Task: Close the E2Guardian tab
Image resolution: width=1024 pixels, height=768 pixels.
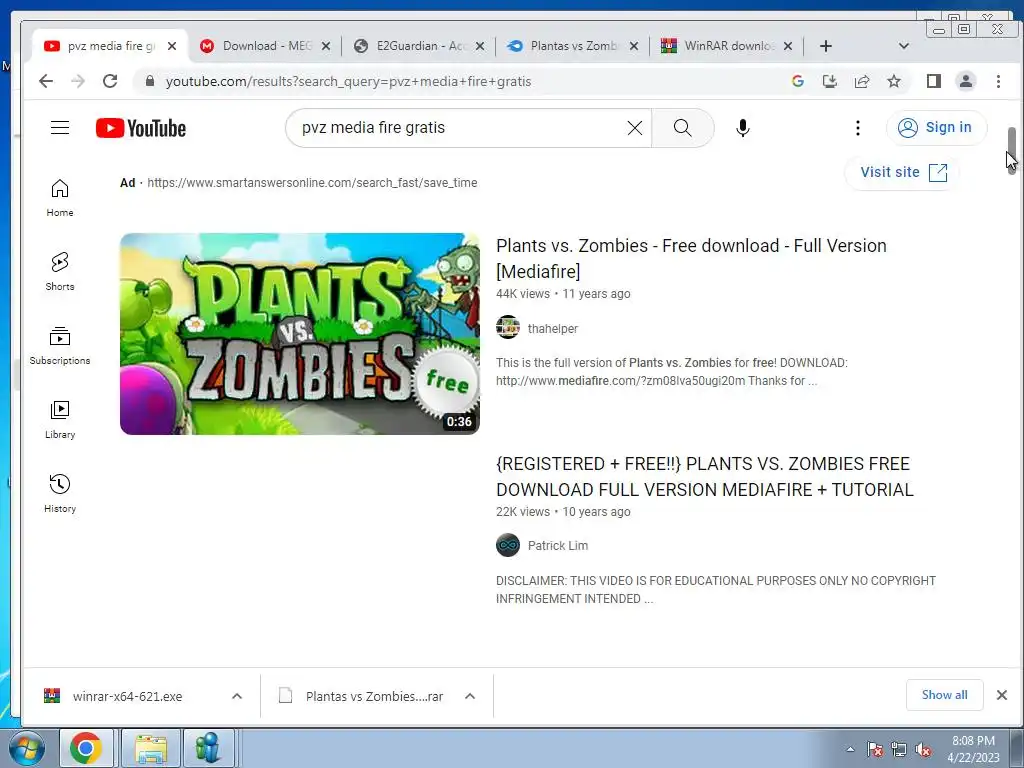Action: [480, 46]
